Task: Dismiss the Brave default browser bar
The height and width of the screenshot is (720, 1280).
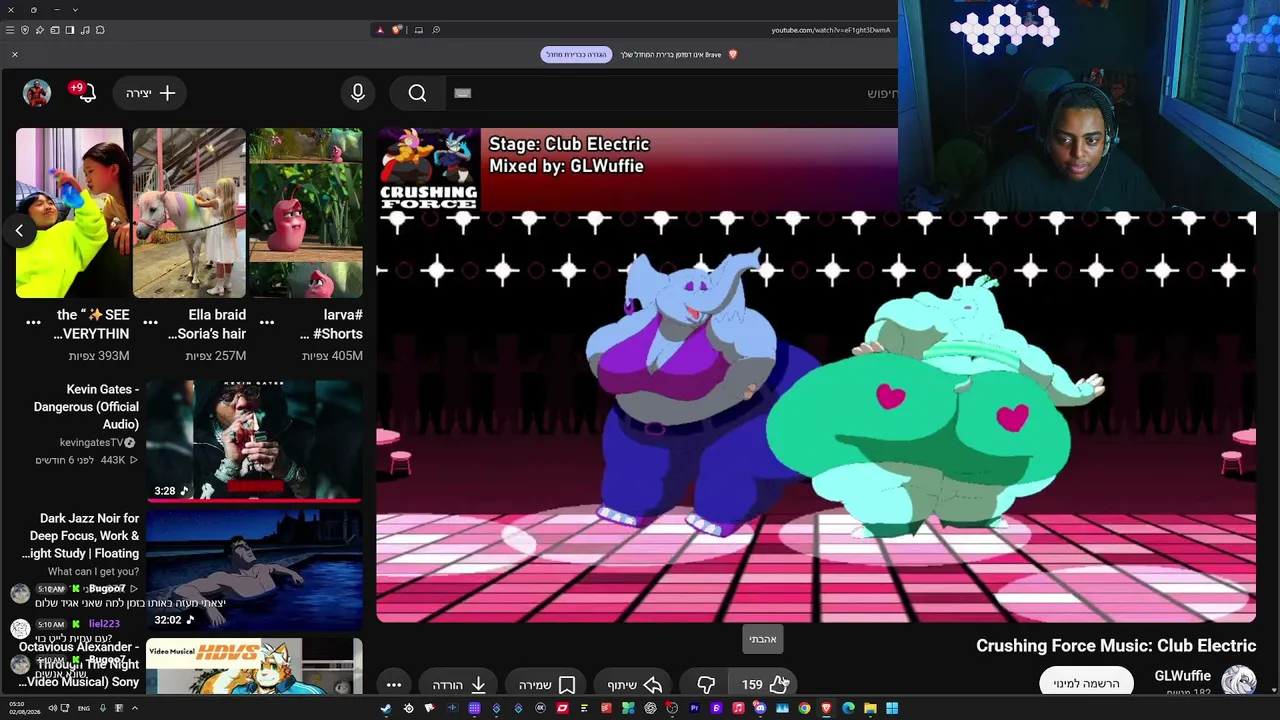Action: (15, 54)
